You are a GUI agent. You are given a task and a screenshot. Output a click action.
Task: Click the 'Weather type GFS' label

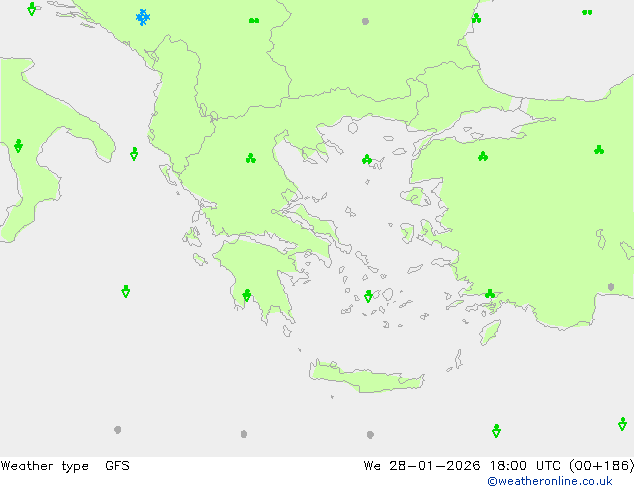coord(65,466)
